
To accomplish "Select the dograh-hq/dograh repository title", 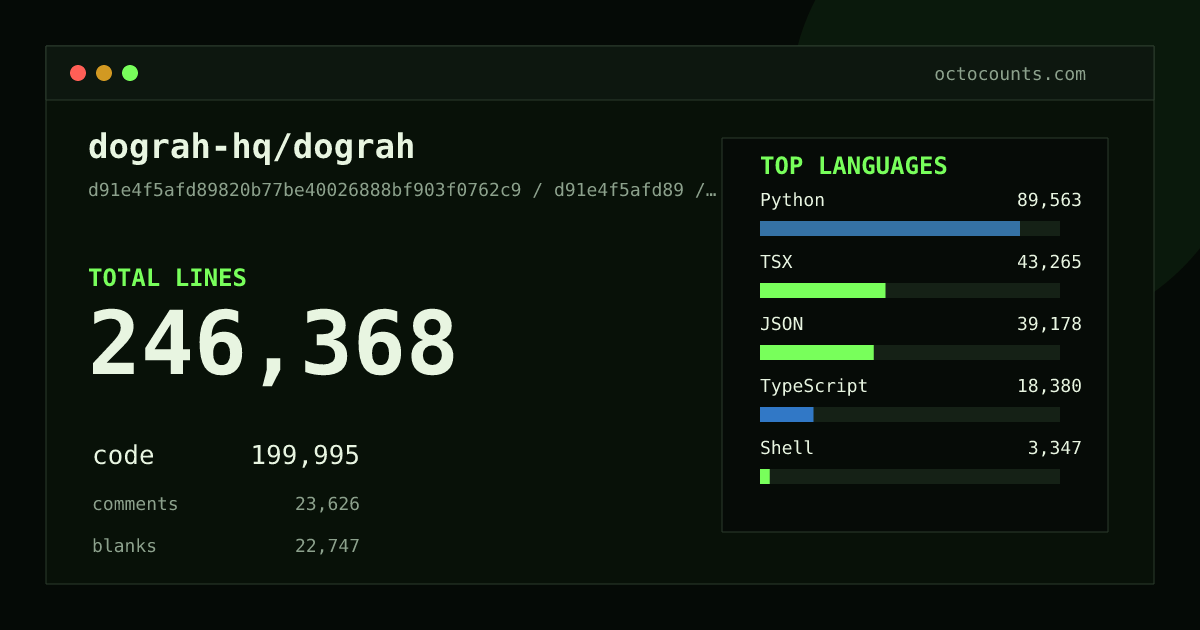I will (x=251, y=147).
